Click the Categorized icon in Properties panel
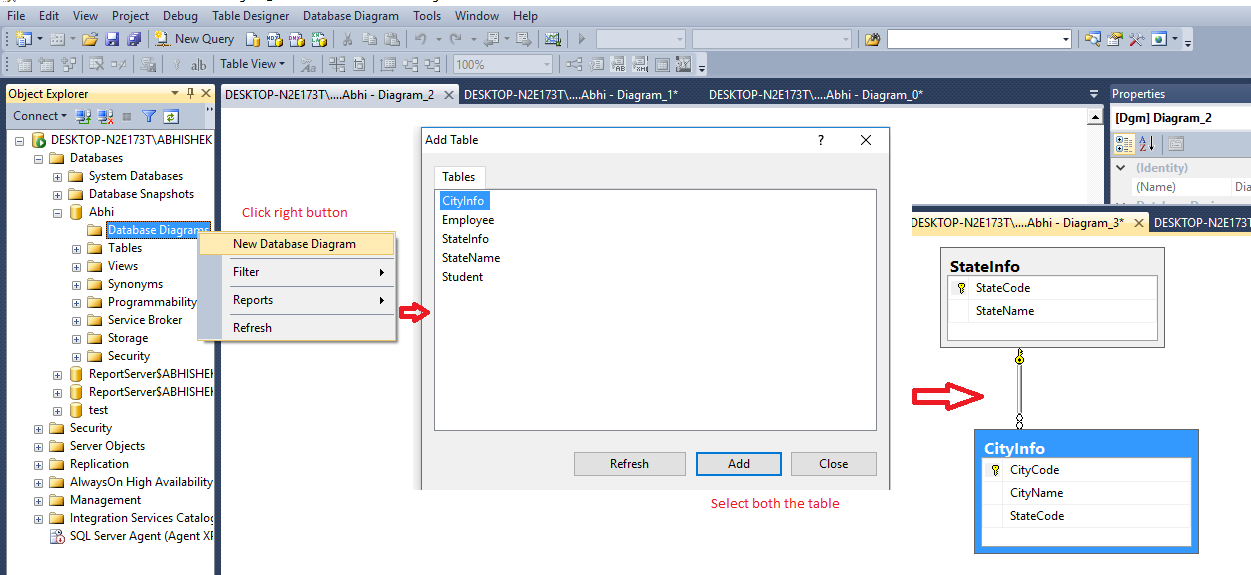Screen dimensions: 1251x575 (1125, 143)
